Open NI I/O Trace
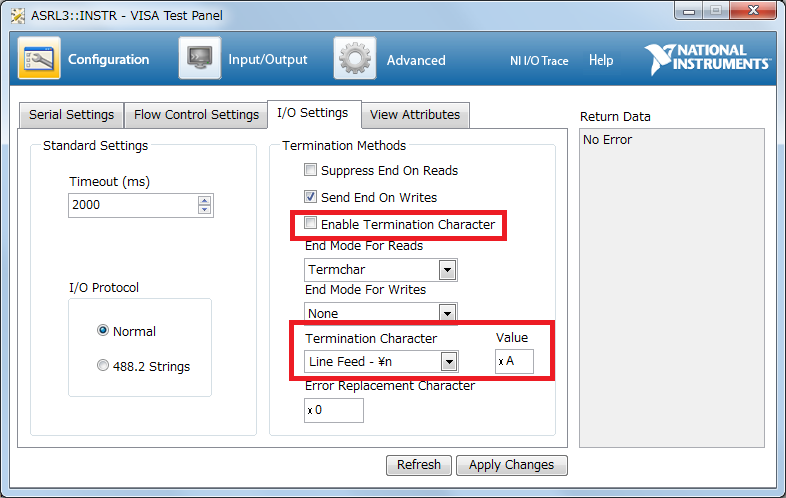 [x=539, y=61]
